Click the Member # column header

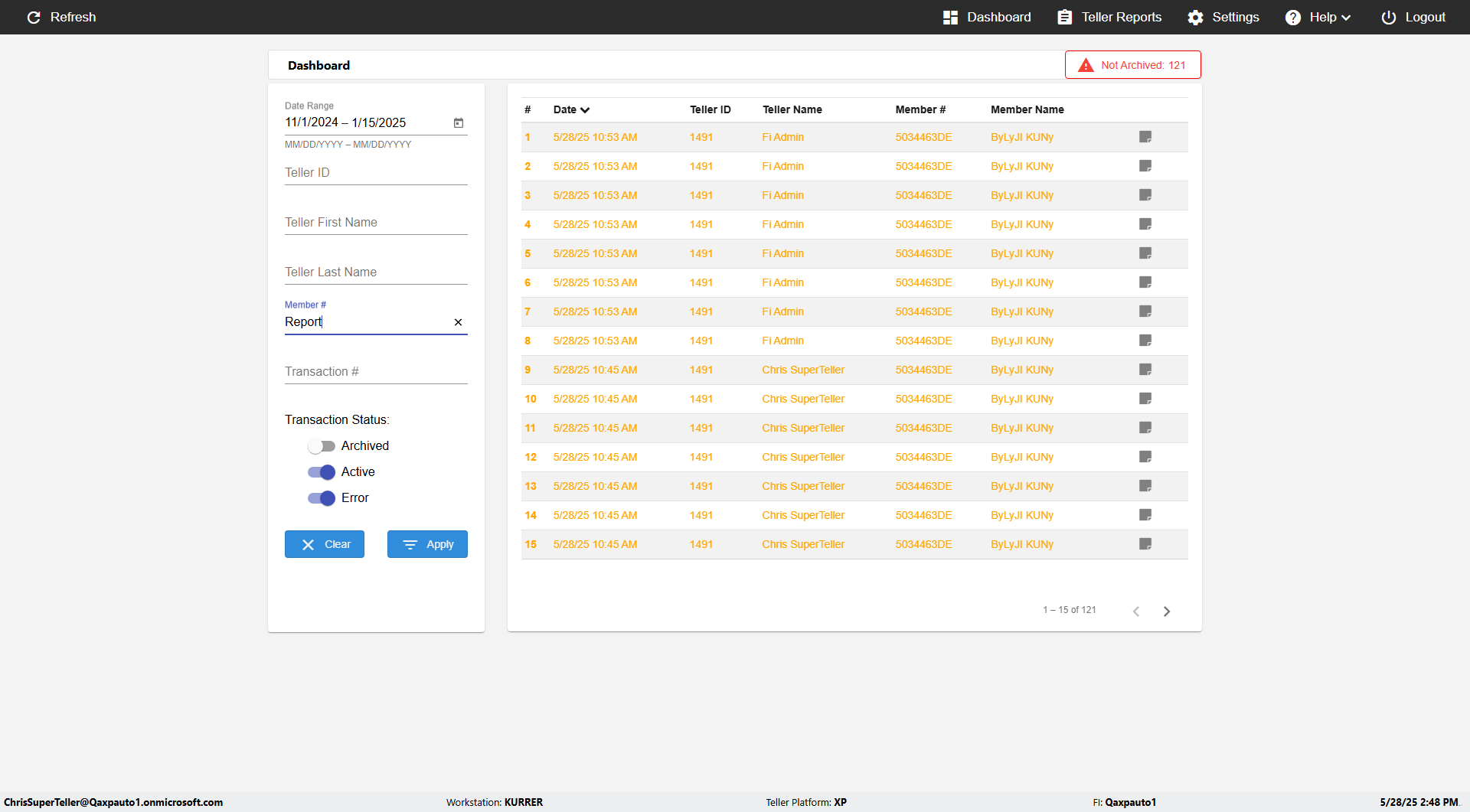pyautogui.click(x=920, y=109)
